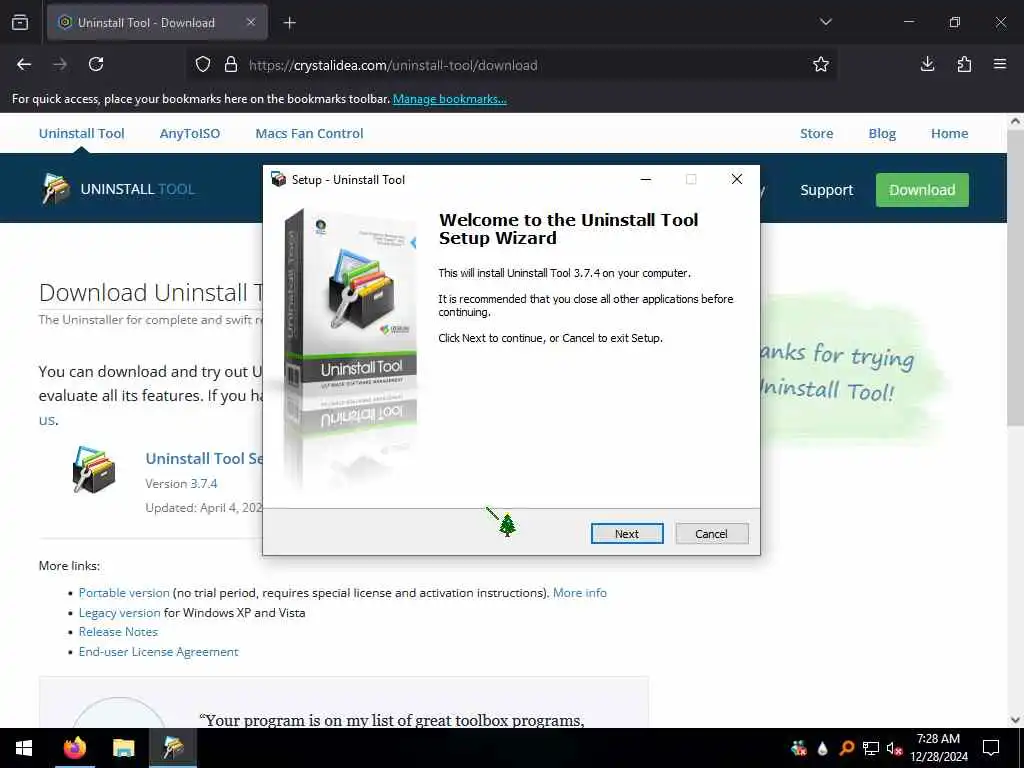The width and height of the screenshot is (1024, 768).
Task: Open the Uninstall Tool site tab
Action: click(x=82, y=133)
